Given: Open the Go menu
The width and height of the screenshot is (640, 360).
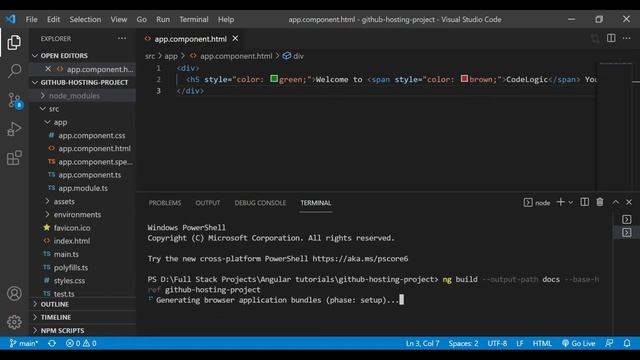Looking at the screenshot, I should [141, 19].
